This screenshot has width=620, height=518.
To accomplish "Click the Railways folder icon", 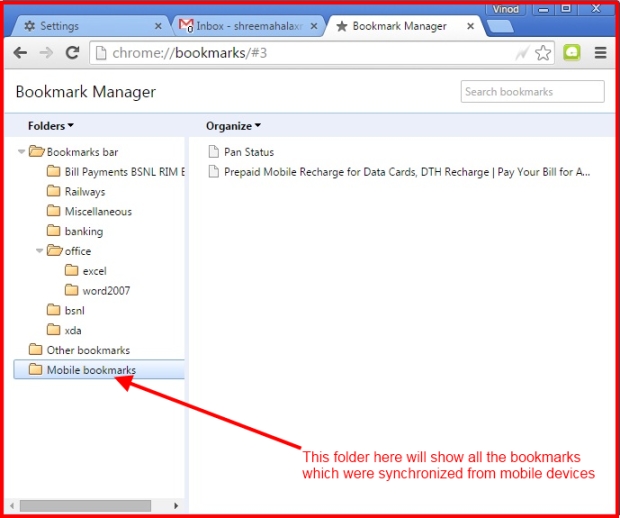I will [x=53, y=191].
